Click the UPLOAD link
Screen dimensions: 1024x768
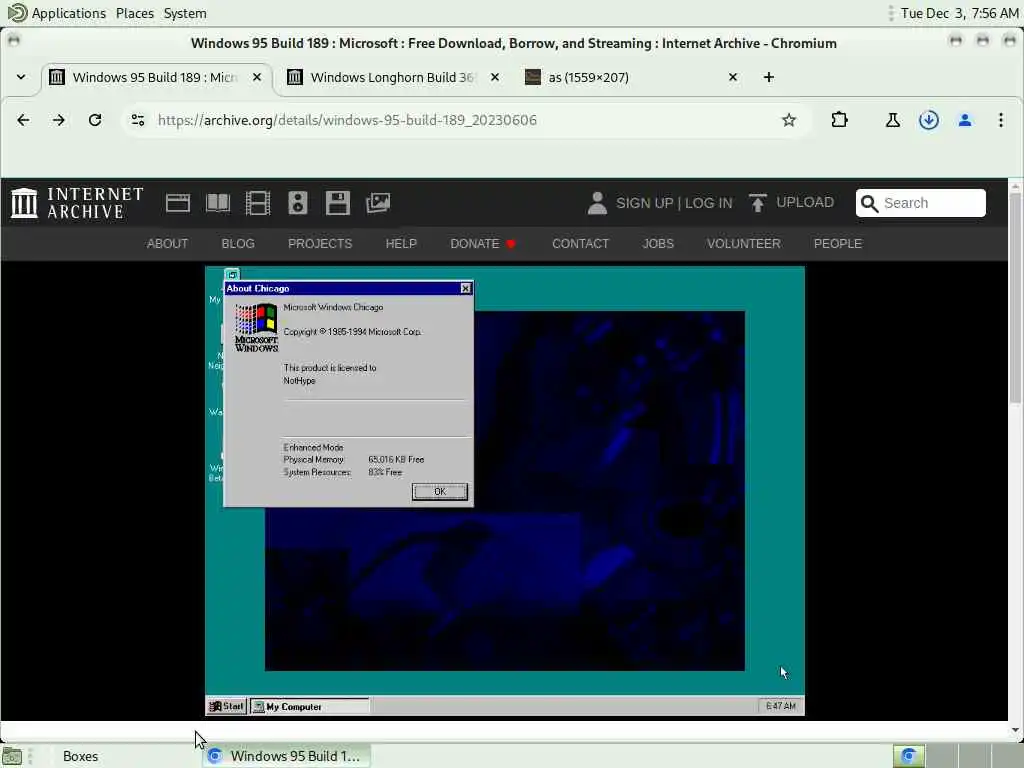pyautogui.click(x=805, y=202)
